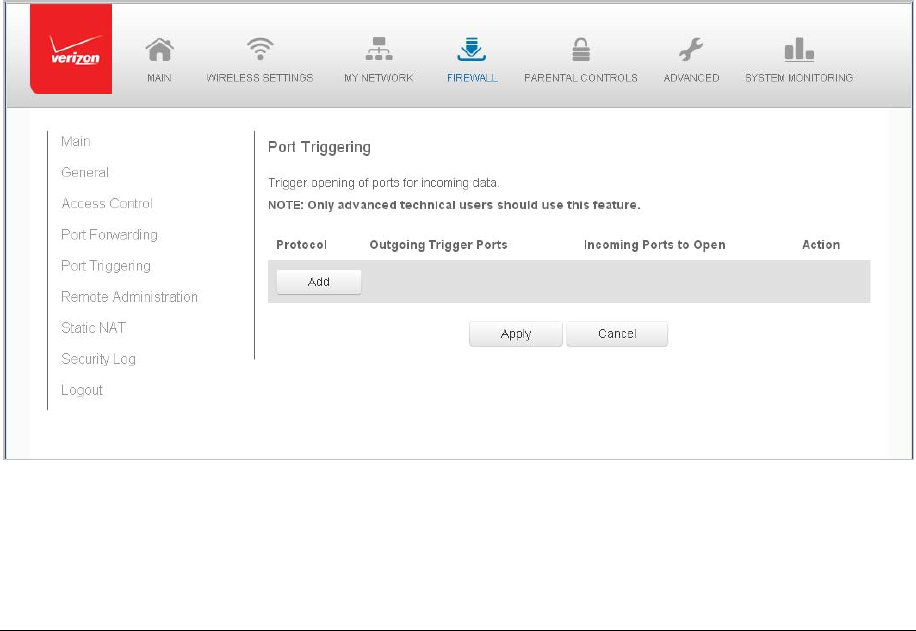Open the PARENTAL CONTROLS tab label

coord(581,78)
